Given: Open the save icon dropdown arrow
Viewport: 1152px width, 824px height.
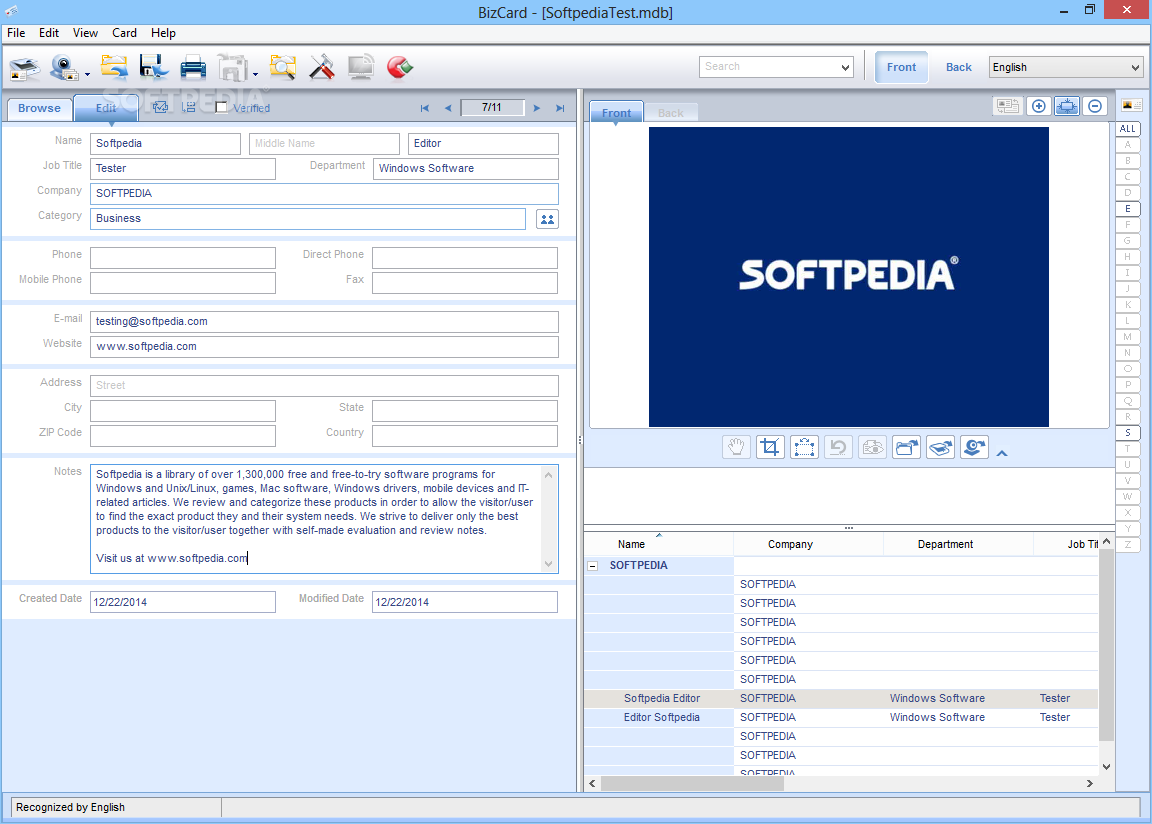Looking at the screenshot, I should point(255,74).
